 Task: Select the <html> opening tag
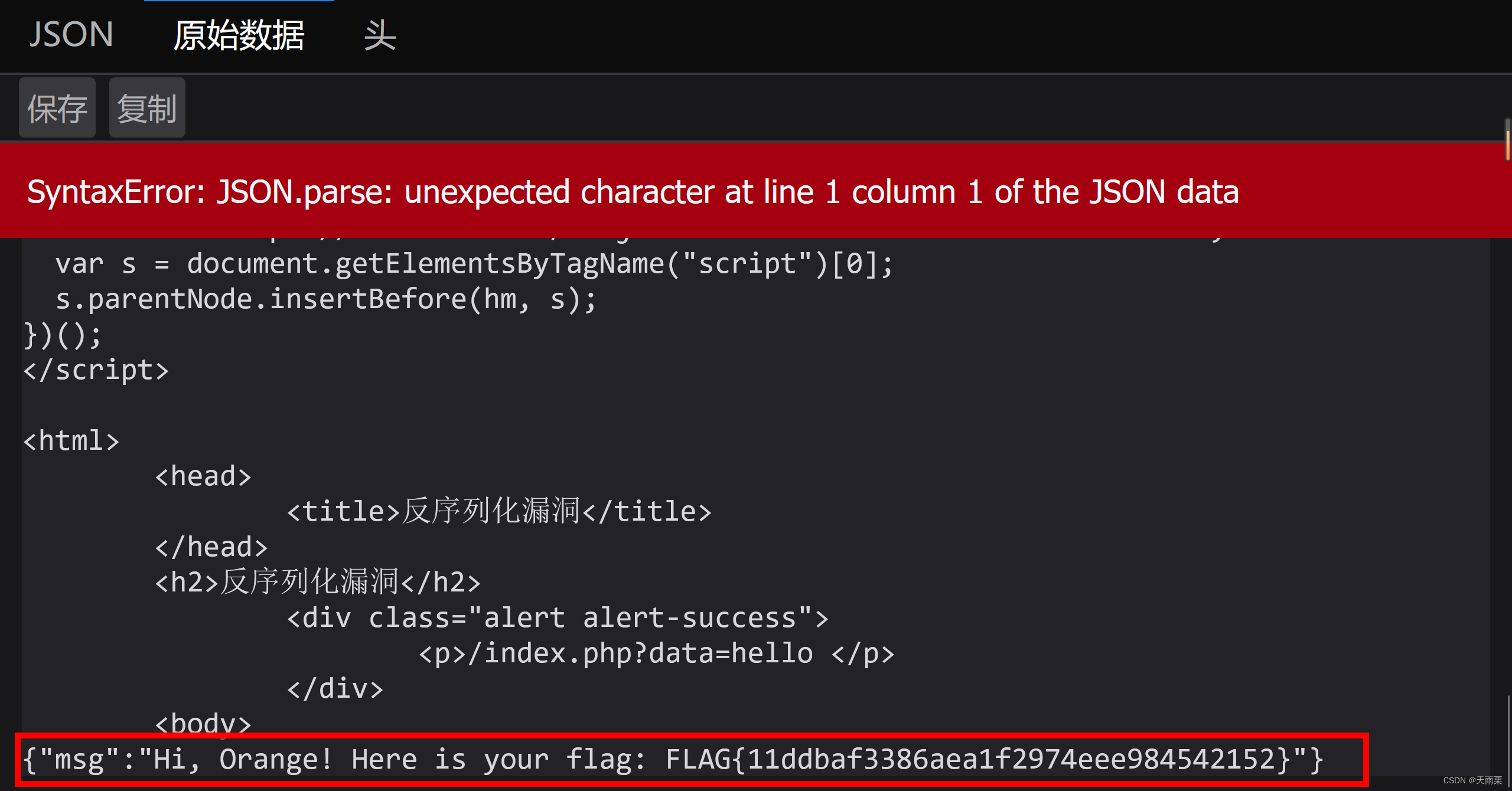[71, 440]
